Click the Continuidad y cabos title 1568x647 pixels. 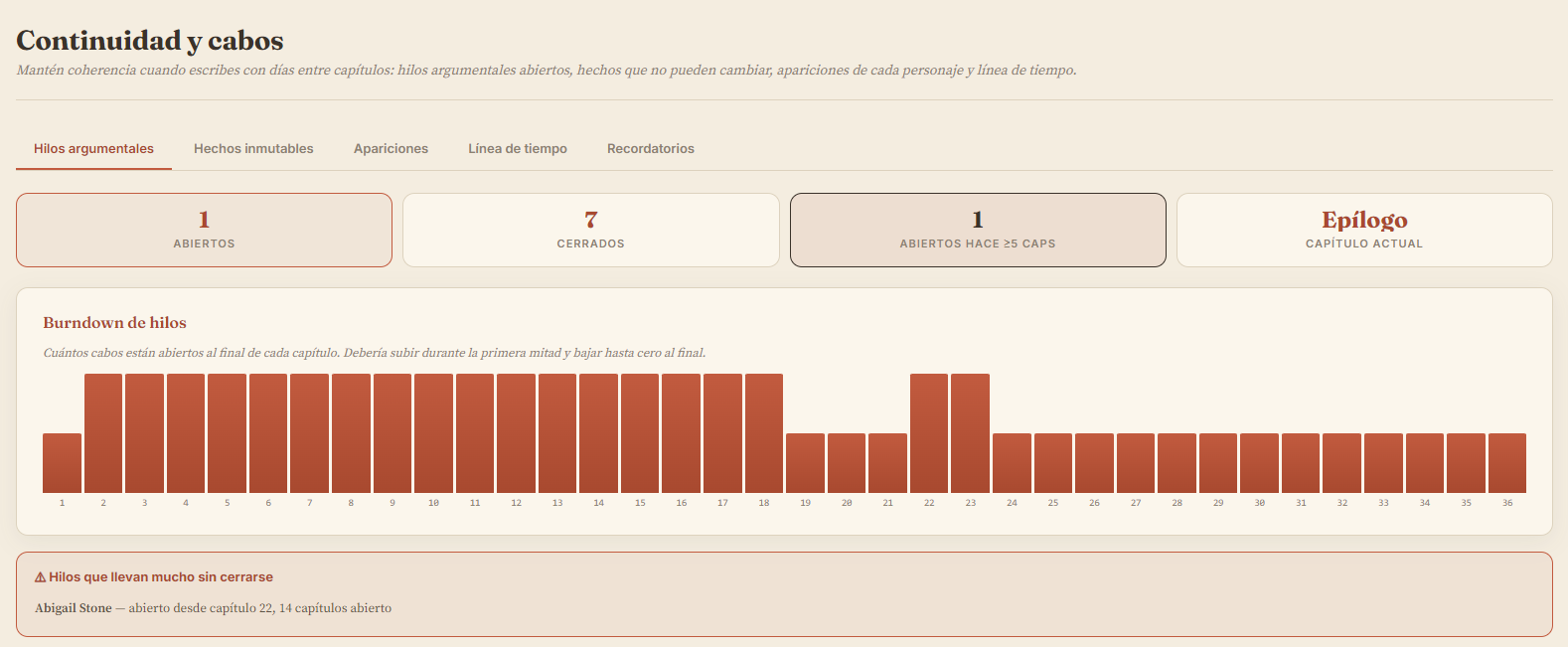150,41
